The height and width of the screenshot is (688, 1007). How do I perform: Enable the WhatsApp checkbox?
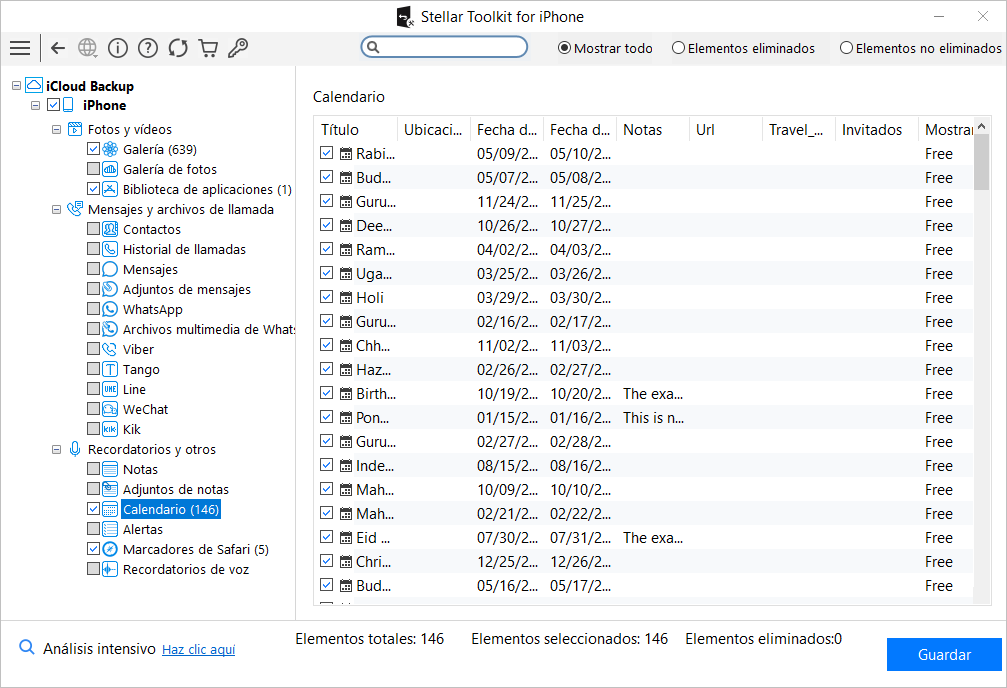pyautogui.click(x=93, y=310)
